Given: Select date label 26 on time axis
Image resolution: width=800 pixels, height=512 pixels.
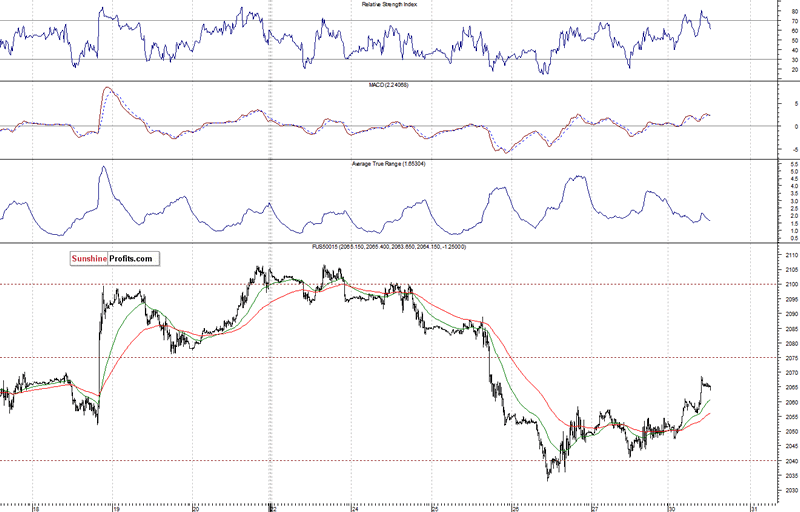Looking at the screenshot, I should tap(515, 509).
